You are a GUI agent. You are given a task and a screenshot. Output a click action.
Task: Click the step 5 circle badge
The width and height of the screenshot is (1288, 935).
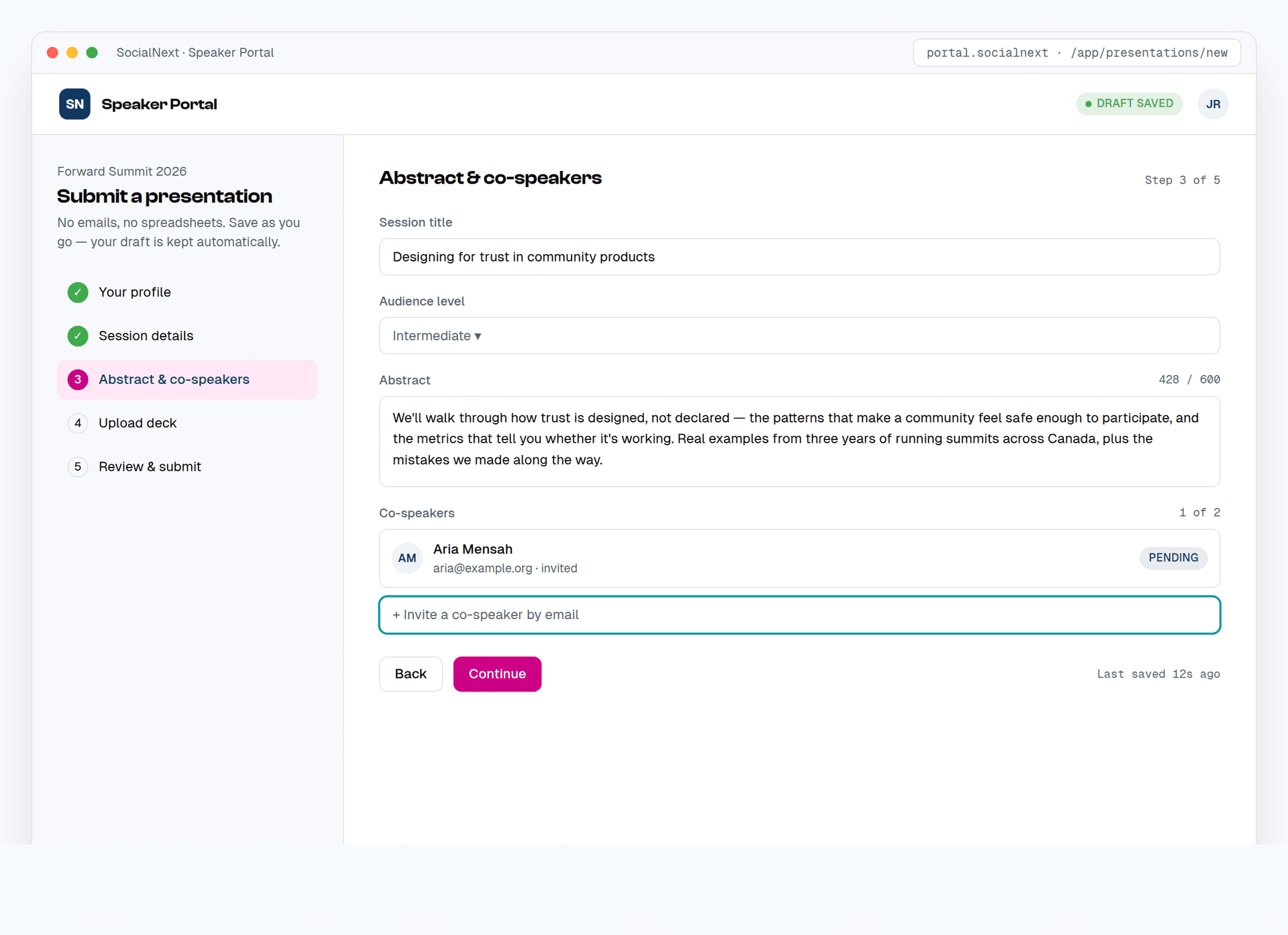click(x=78, y=467)
